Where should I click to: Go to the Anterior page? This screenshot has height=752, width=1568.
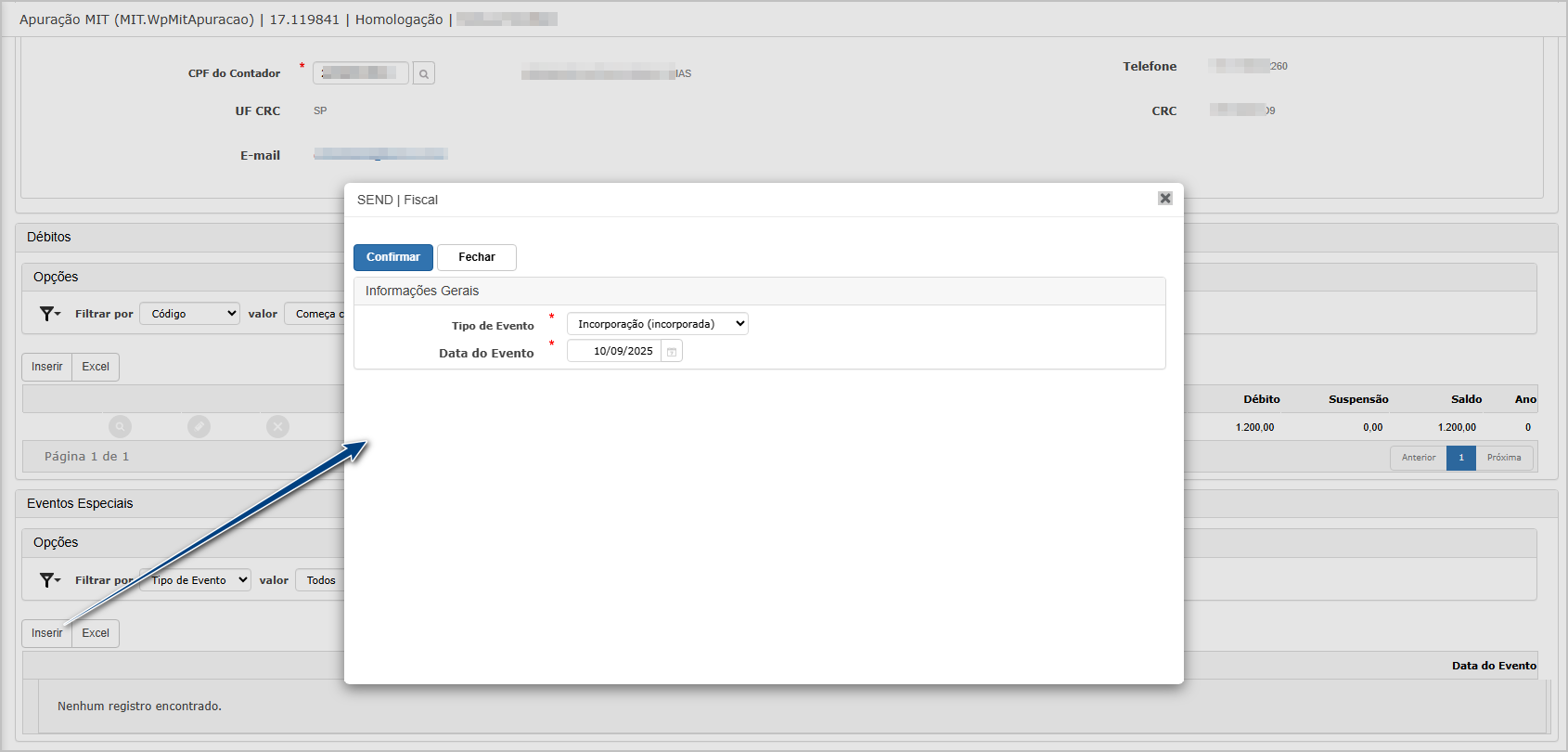pos(1418,458)
